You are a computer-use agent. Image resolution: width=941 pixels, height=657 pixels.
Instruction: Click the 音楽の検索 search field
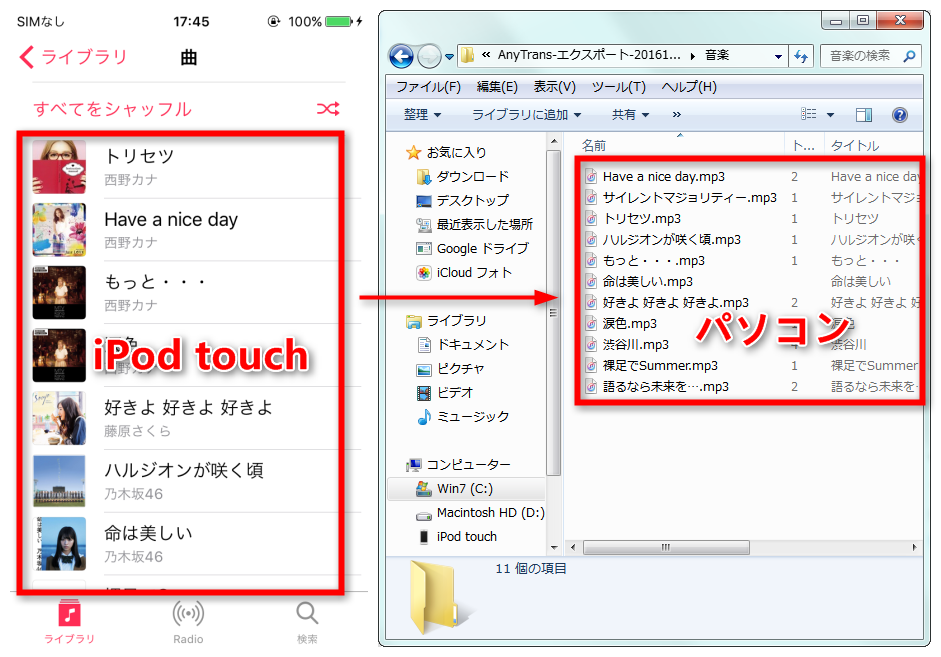(x=859, y=56)
